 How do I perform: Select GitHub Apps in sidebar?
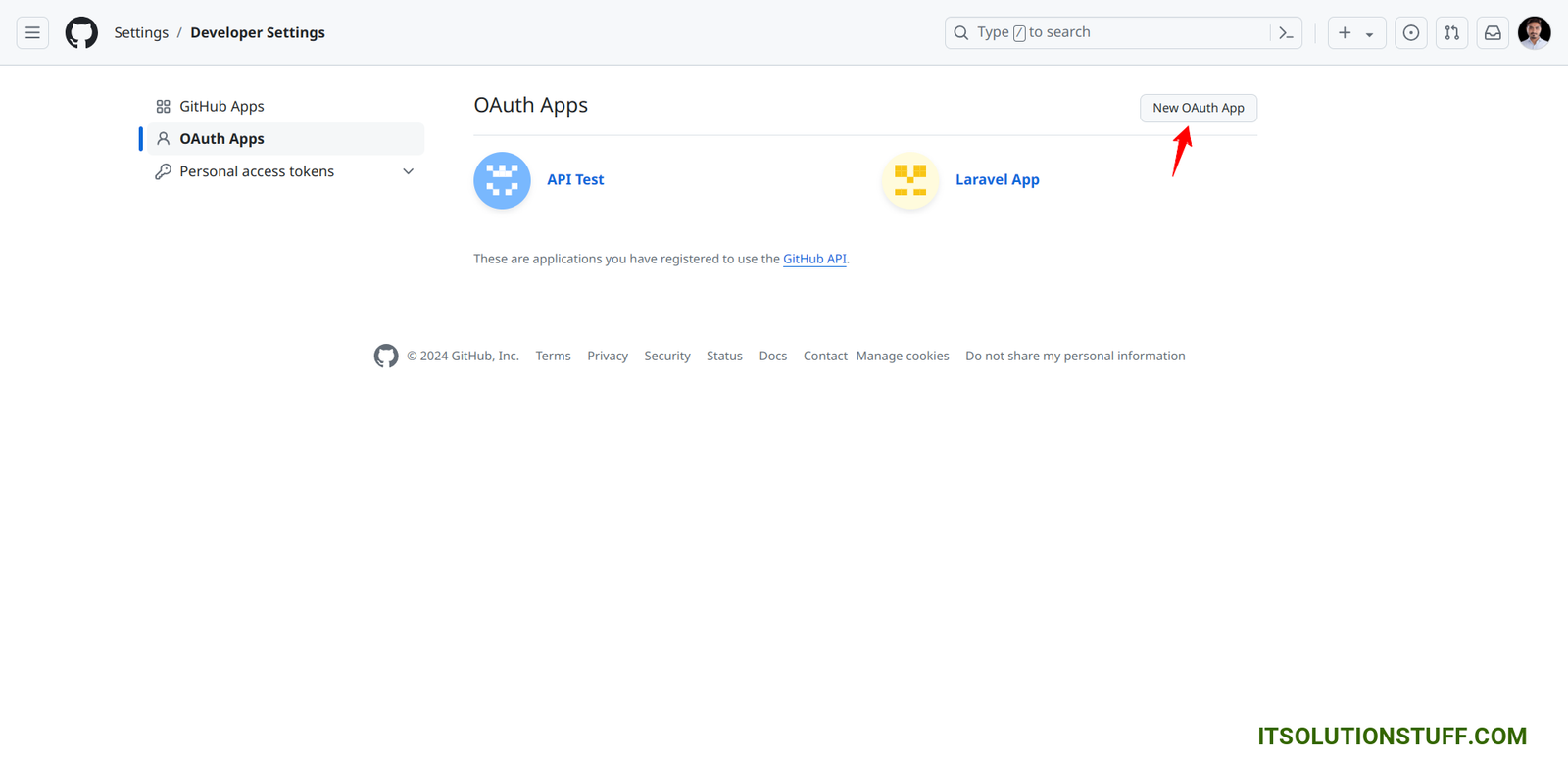221,106
